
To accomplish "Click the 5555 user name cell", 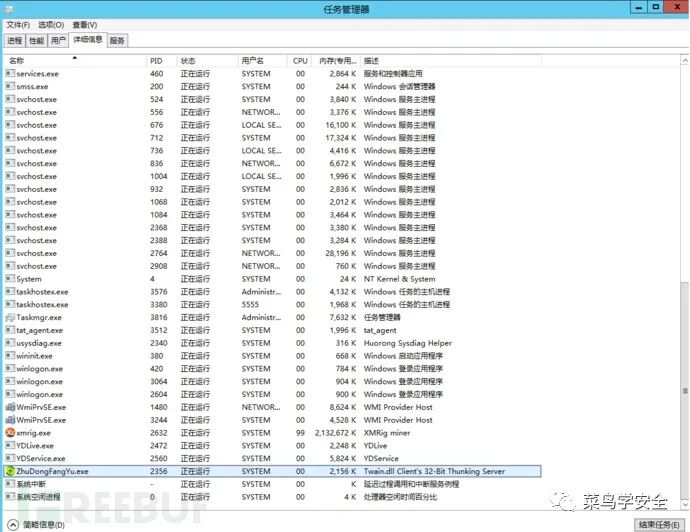I will point(250,305).
